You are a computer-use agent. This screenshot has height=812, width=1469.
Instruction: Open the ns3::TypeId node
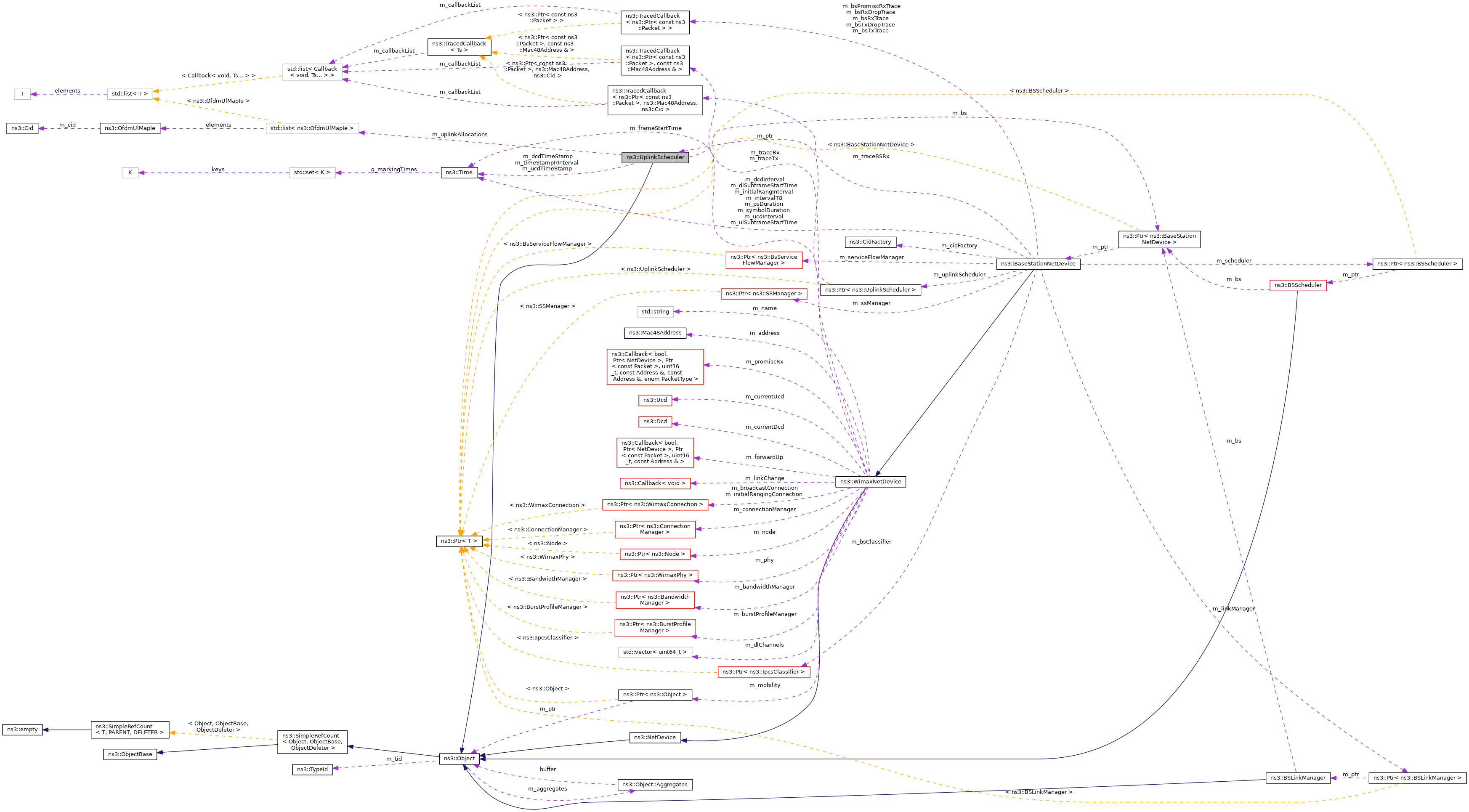[312, 770]
